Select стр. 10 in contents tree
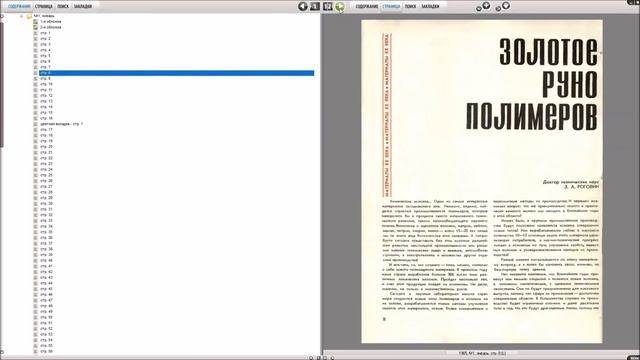640x360 pixels. point(46,84)
